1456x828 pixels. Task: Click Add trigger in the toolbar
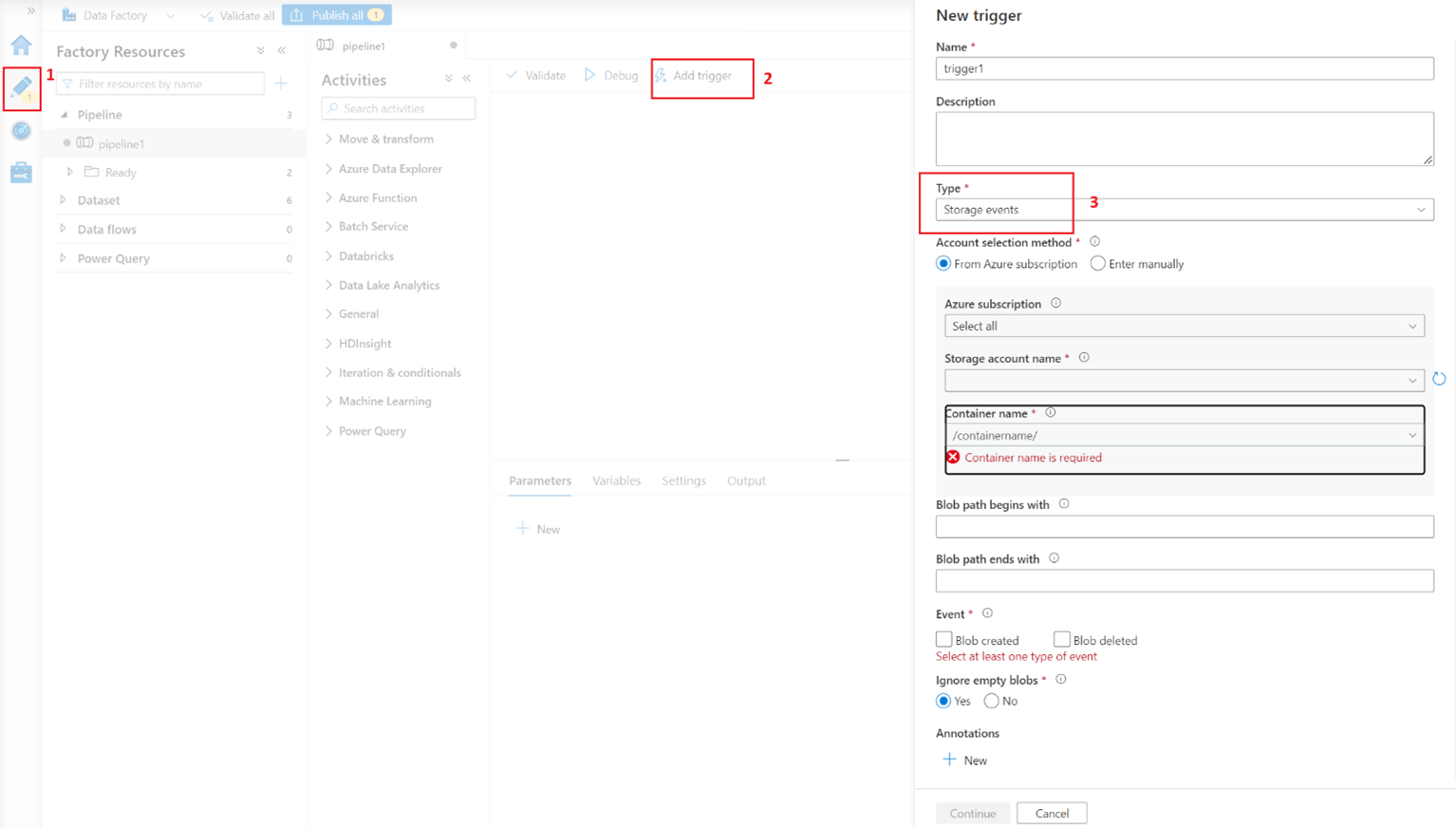click(x=693, y=76)
